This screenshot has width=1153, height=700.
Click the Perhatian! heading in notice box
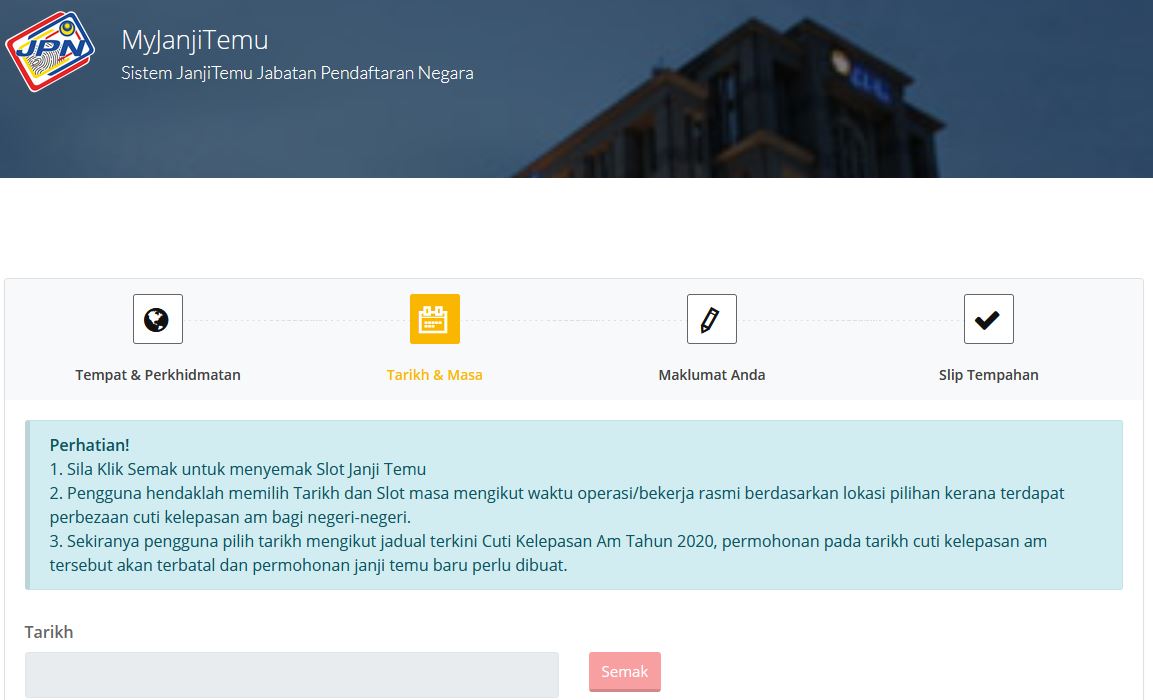(x=90, y=445)
